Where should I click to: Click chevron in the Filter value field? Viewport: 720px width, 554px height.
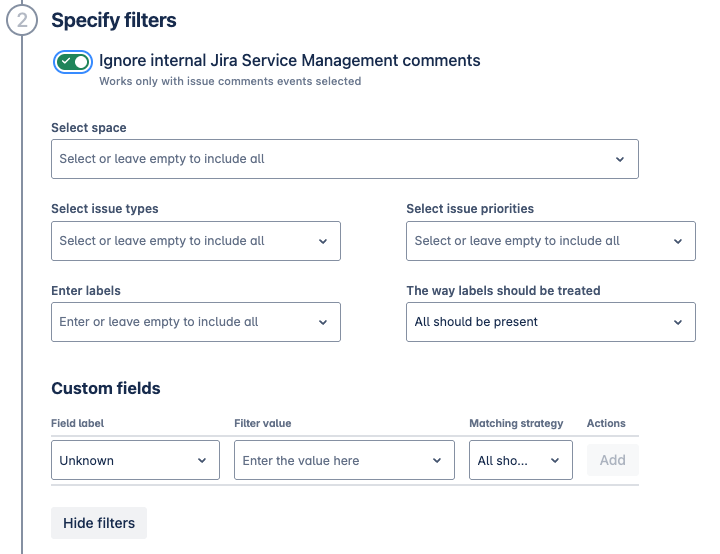coord(437,460)
